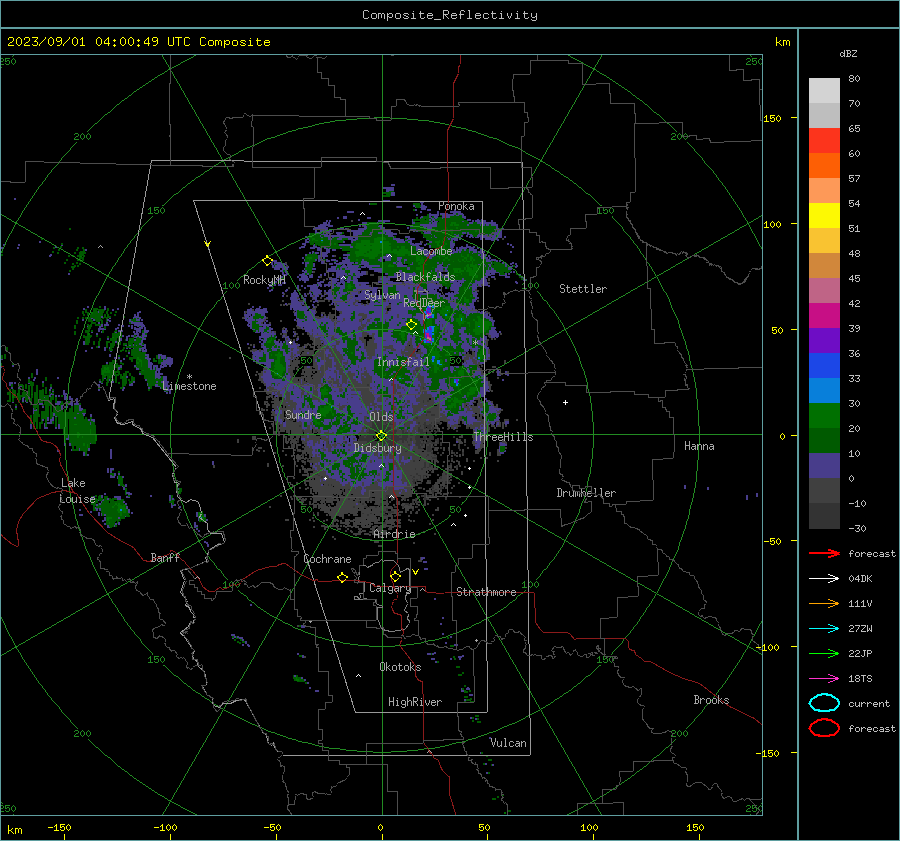Click the RockyMH label
900x841 pixels.
(264, 280)
